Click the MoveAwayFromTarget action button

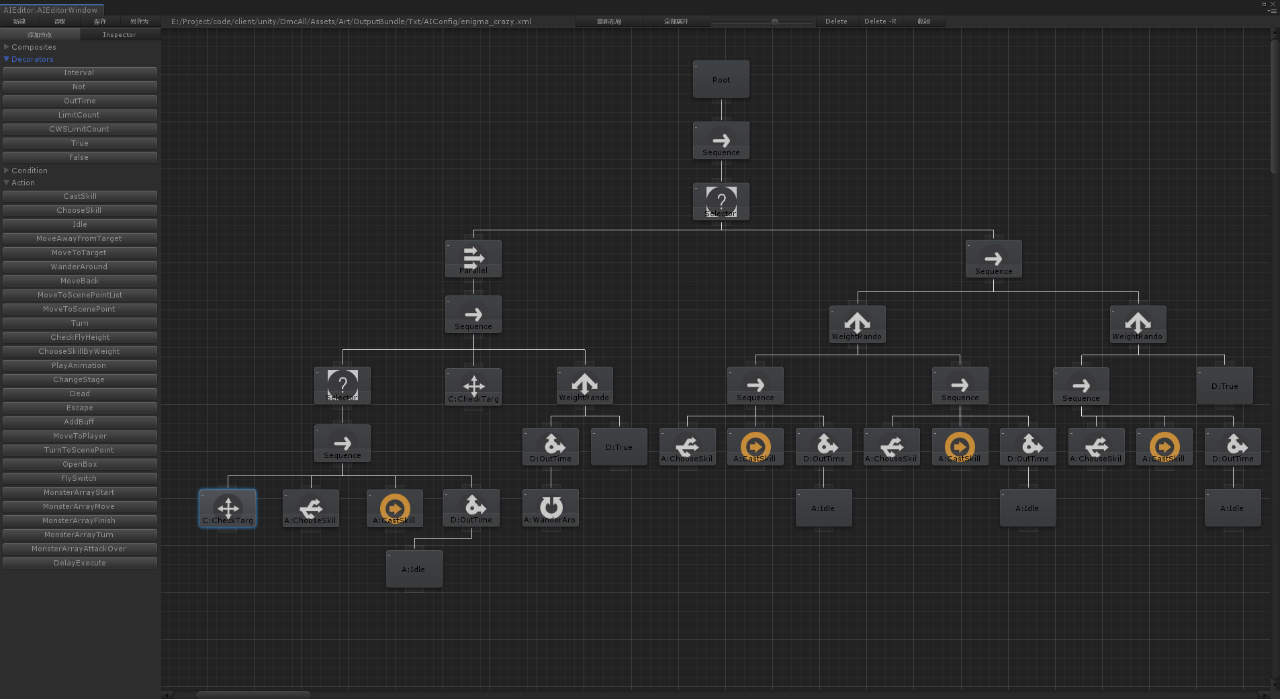pos(79,238)
